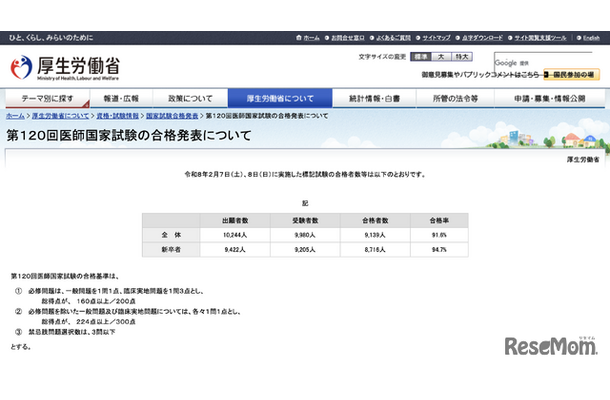This screenshot has width=610, height=400.
Task: Click the 禁忌肢問題選択数 criterion line
Action: (65, 332)
